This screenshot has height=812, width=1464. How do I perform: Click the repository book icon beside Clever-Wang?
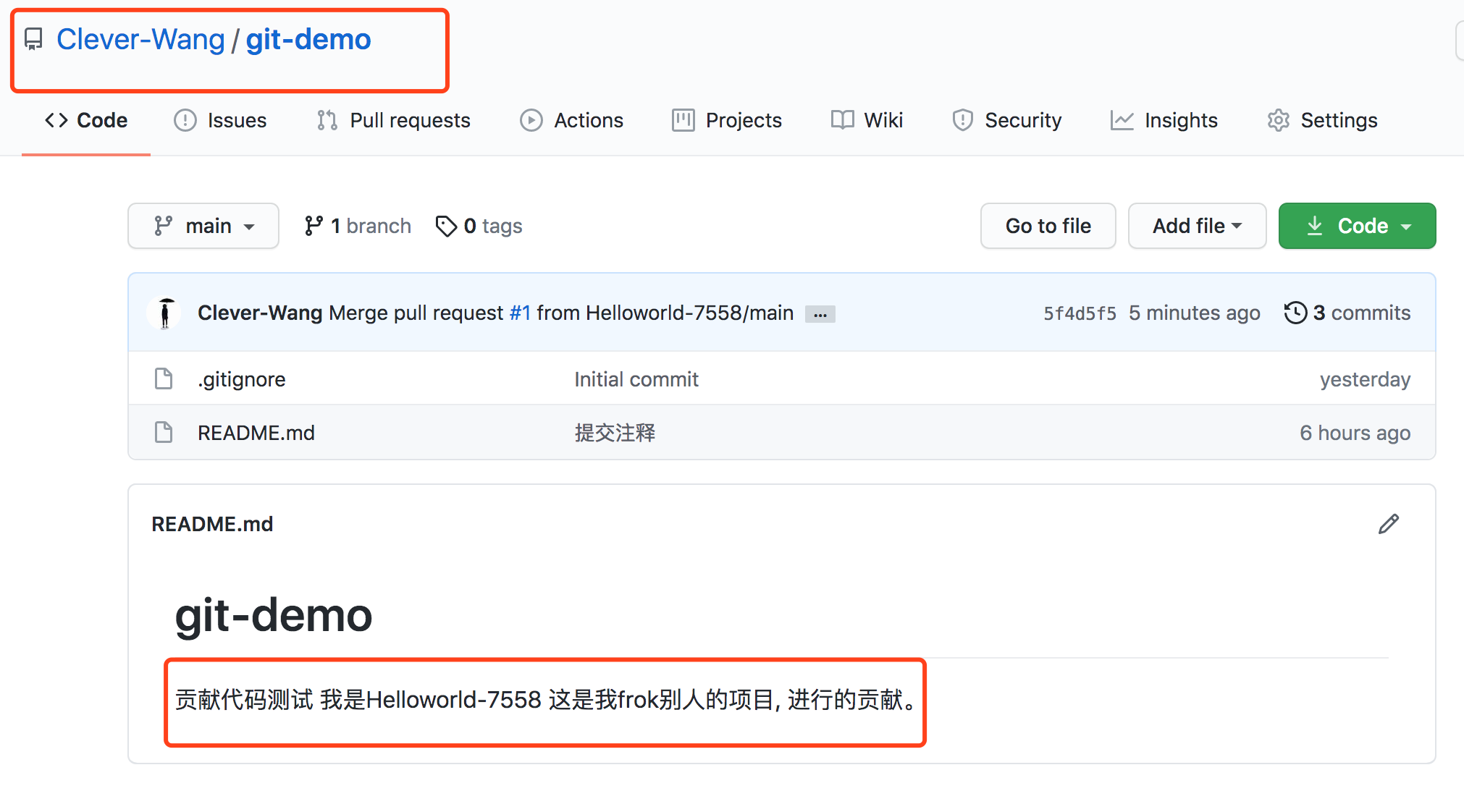point(33,39)
